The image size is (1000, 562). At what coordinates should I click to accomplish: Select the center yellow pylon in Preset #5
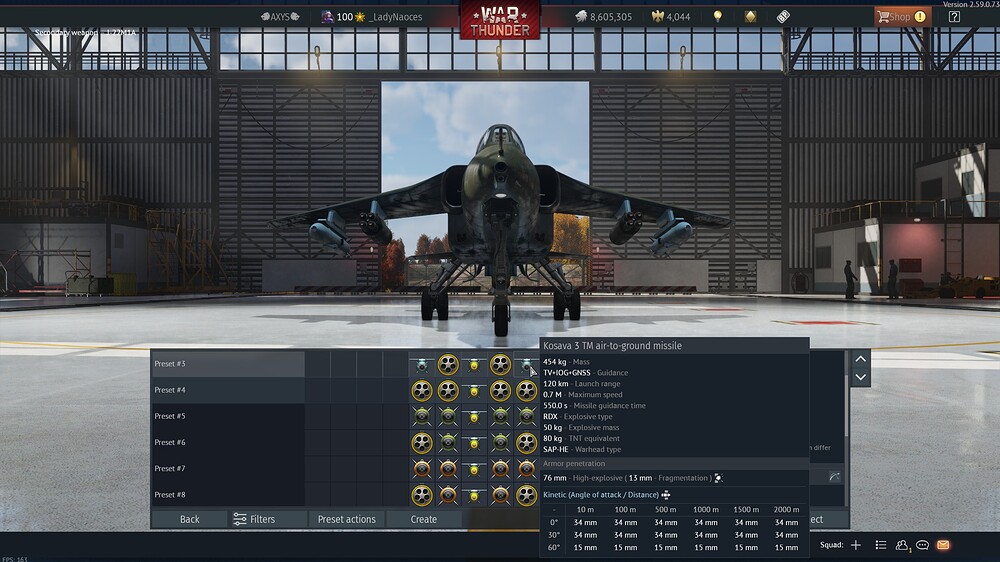(x=474, y=417)
